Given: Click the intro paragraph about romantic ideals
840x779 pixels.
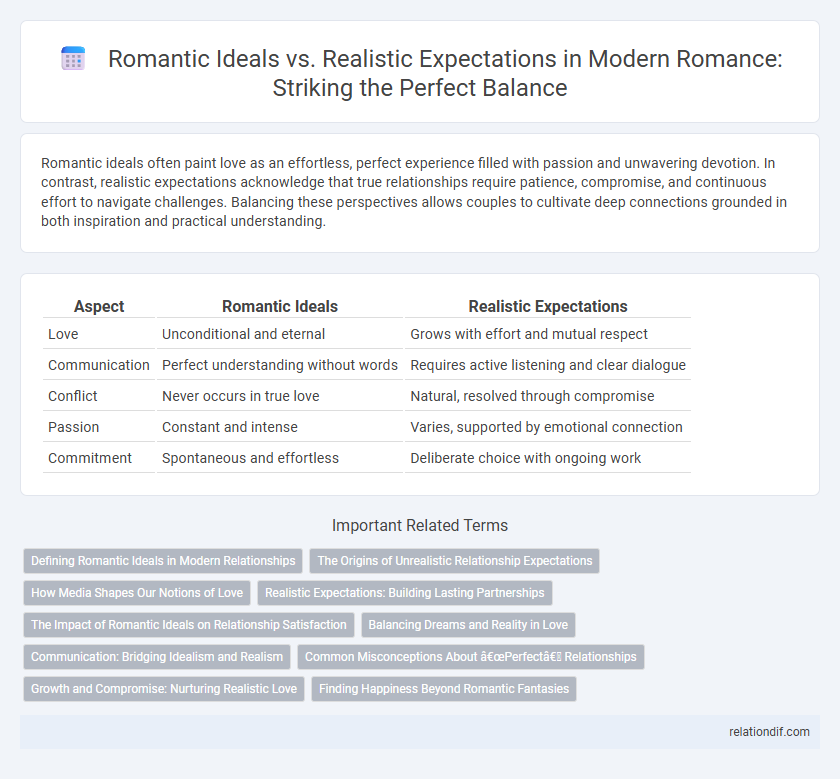Looking at the screenshot, I should click(414, 192).
